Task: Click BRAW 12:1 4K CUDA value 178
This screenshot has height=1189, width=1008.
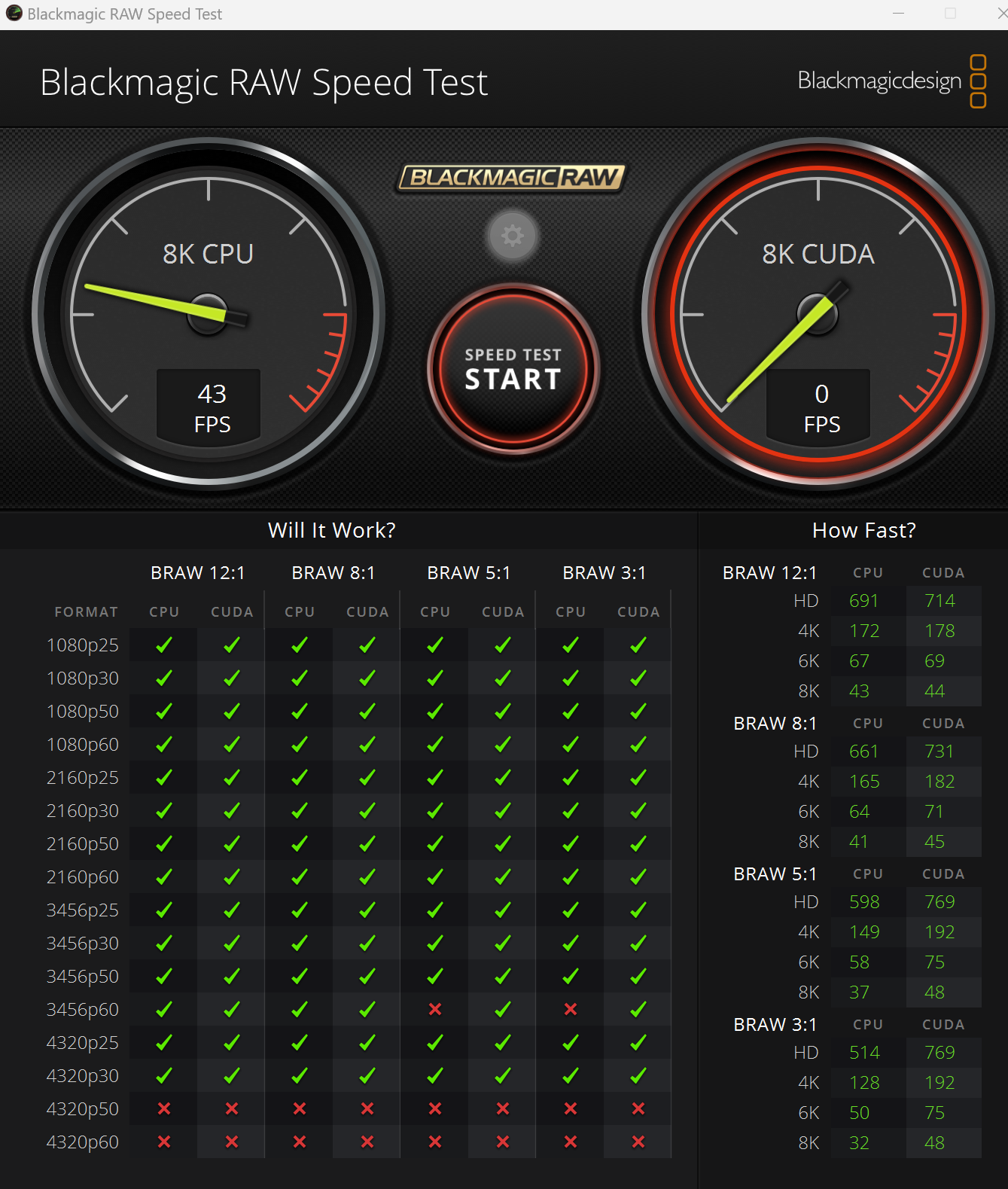Action: click(x=939, y=631)
